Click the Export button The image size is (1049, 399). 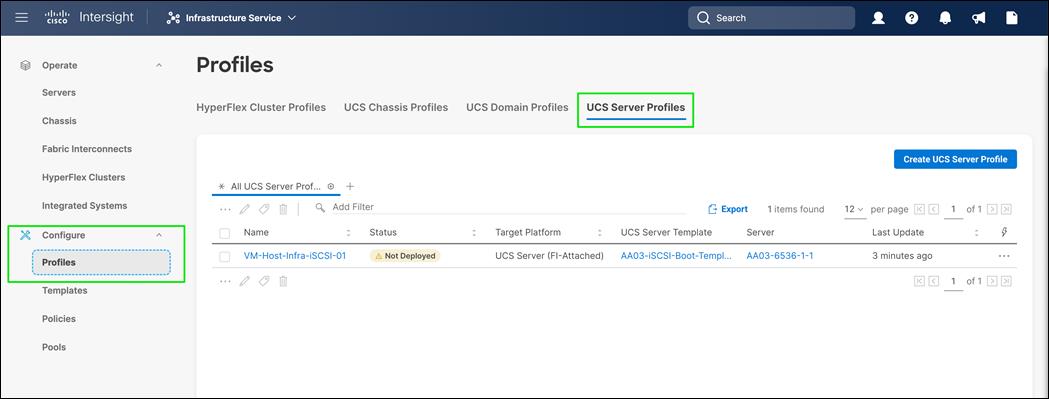[728, 209]
